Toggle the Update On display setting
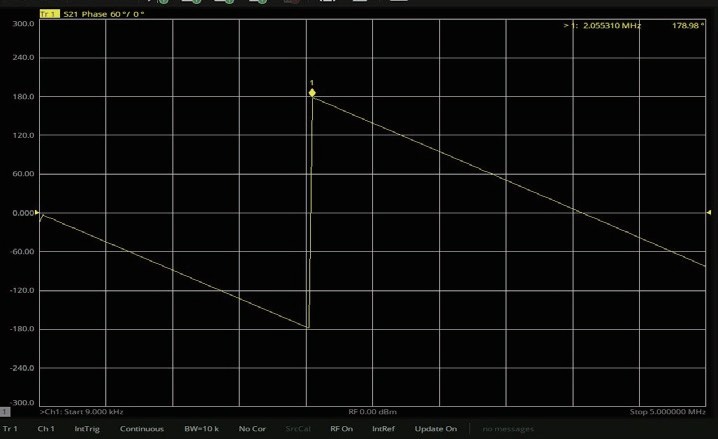Viewport: 718px width, 439px height. 435,429
